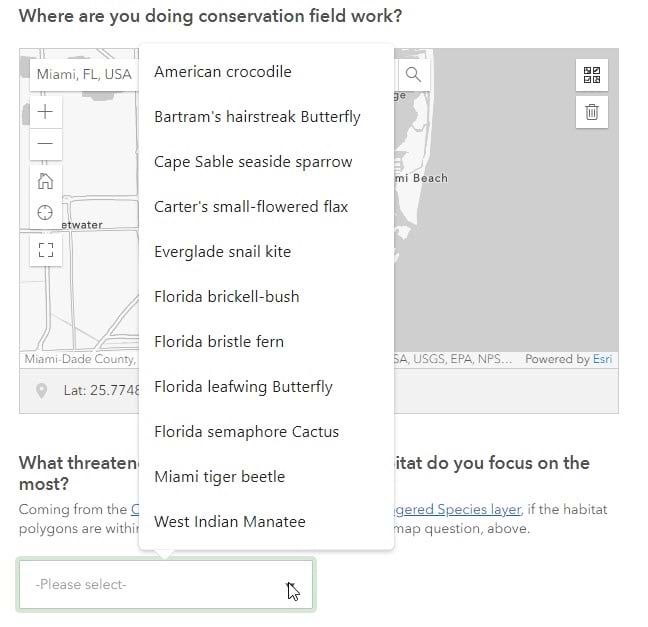Choose Bartram's hairstreak Butterfly option
The width and height of the screenshot is (648, 627).
tap(257, 117)
